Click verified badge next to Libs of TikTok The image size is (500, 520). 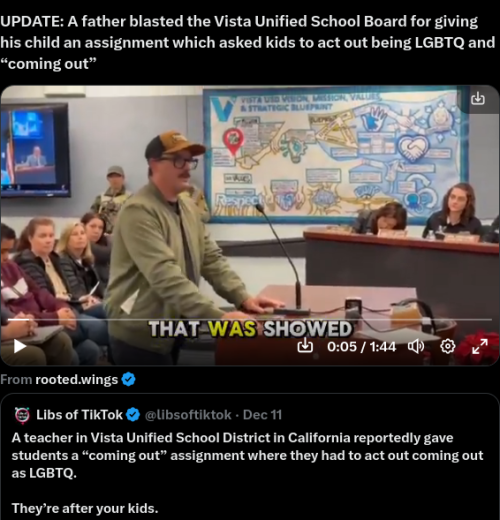pyautogui.click(x=133, y=415)
